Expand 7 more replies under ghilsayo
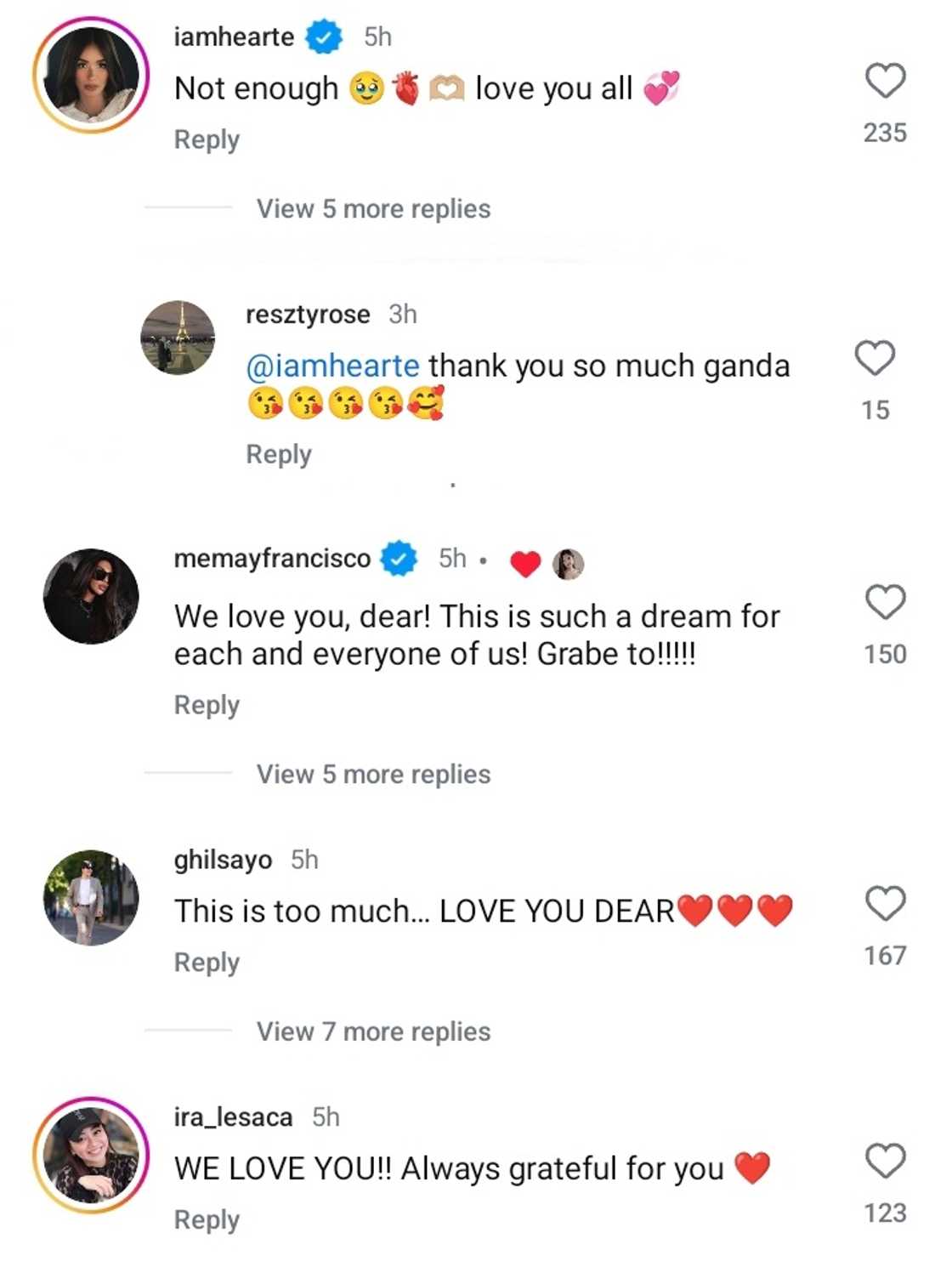Screen dimensions: 952x1267 click(373, 1032)
